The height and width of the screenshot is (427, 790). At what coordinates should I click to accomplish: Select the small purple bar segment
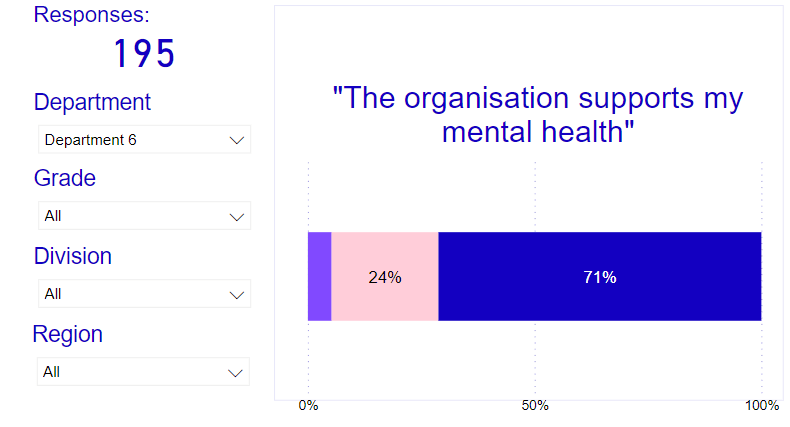(x=319, y=276)
